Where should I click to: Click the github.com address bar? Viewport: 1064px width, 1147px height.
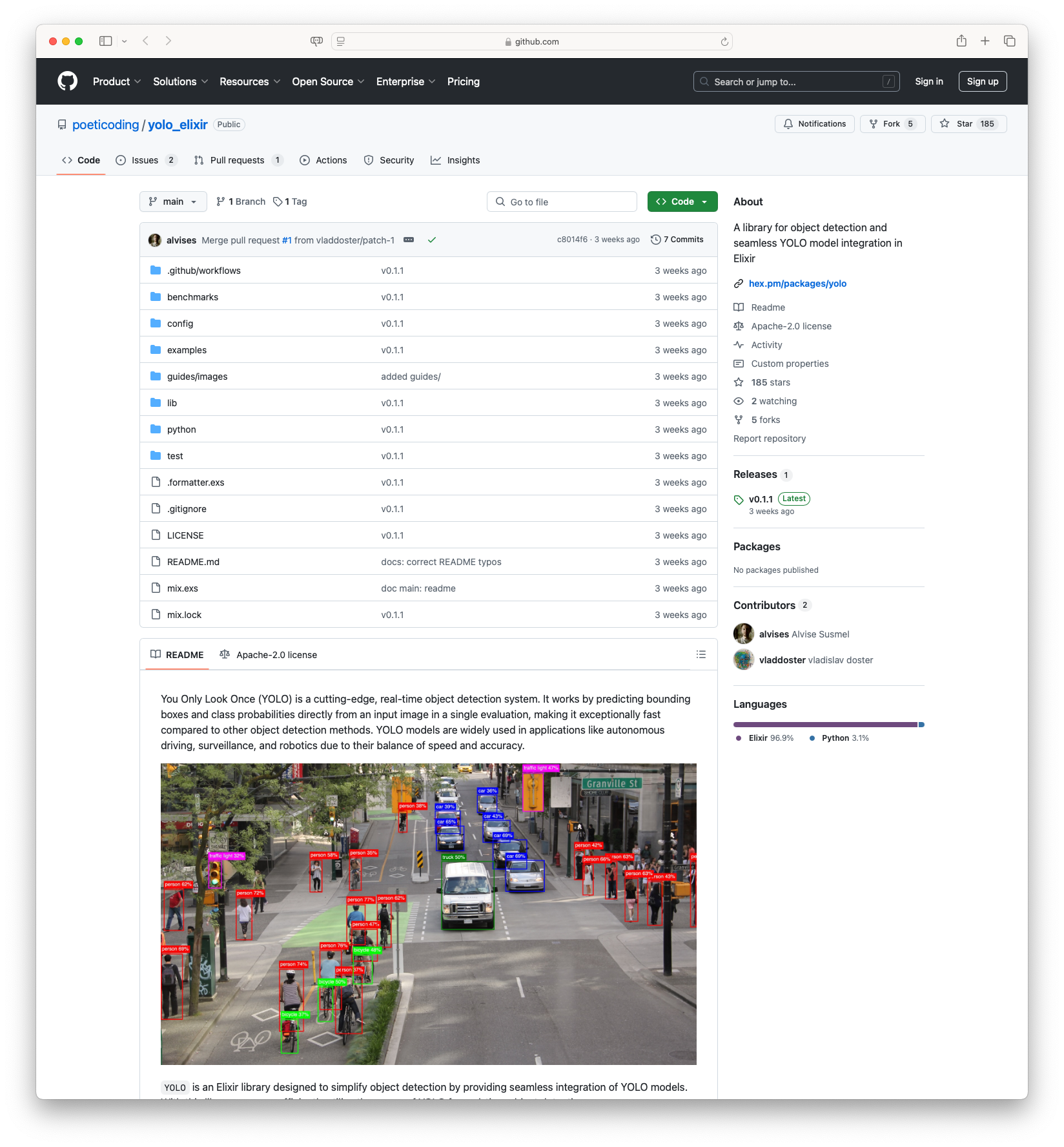click(532, 41)
